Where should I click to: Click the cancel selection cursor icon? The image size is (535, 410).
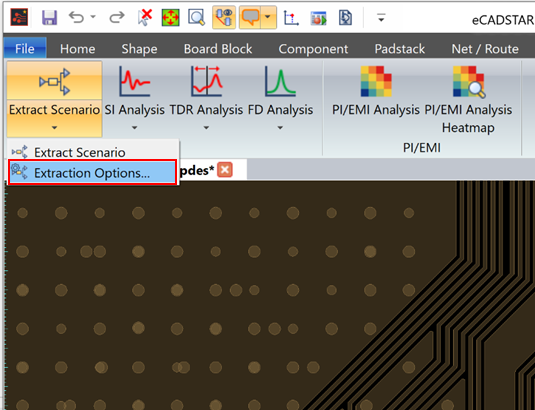point(145,17)
